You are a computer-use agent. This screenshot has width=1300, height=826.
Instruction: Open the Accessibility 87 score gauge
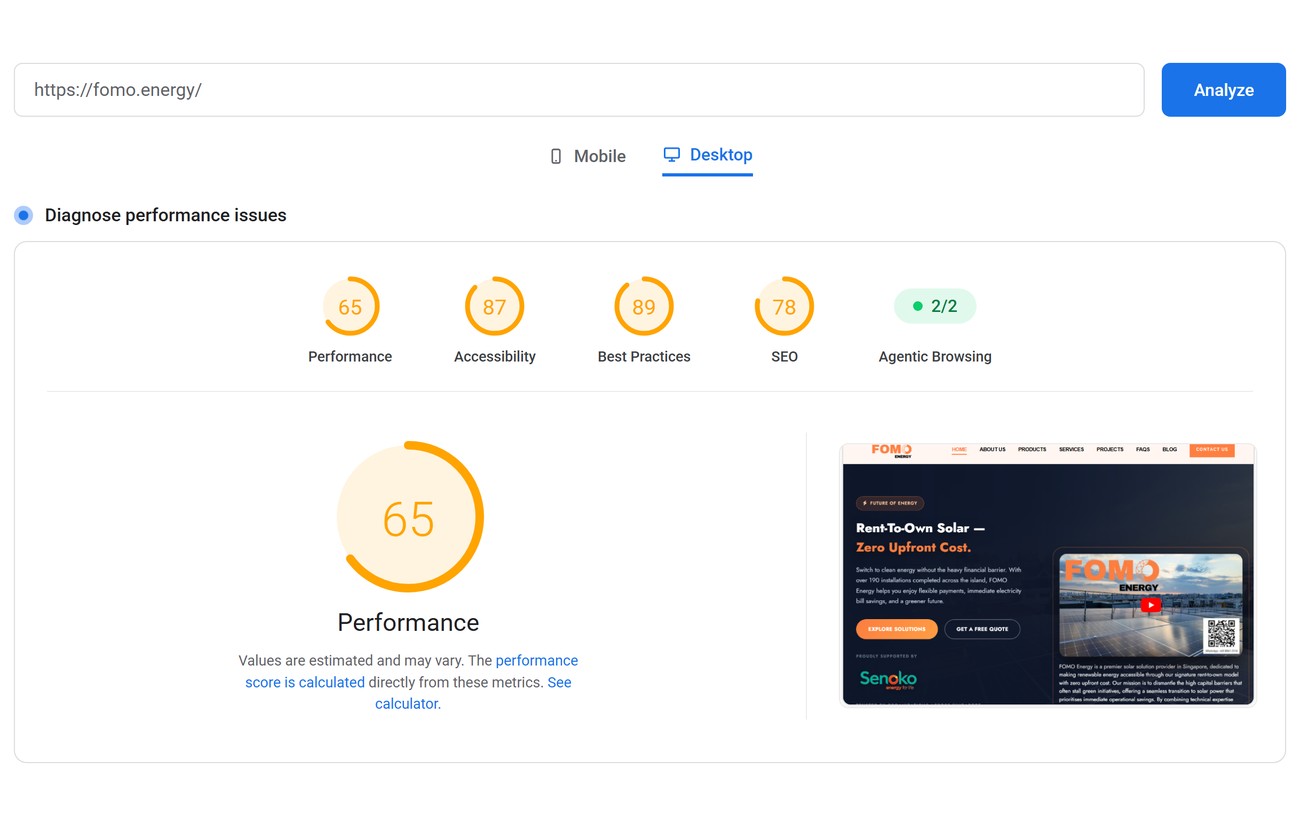pyautogui.click(x=495, y=307)
